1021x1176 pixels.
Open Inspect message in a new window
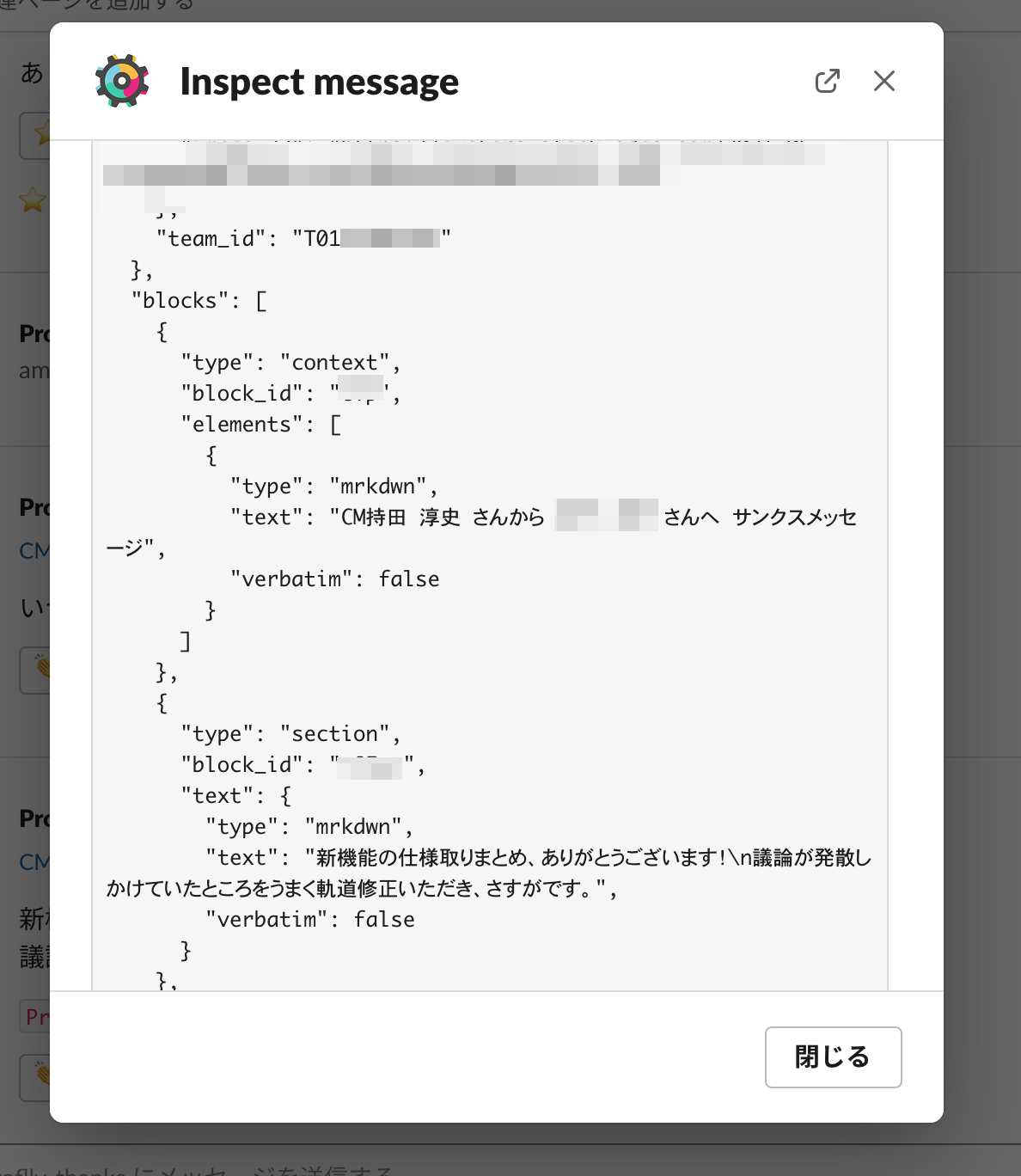tap(827, 81)
